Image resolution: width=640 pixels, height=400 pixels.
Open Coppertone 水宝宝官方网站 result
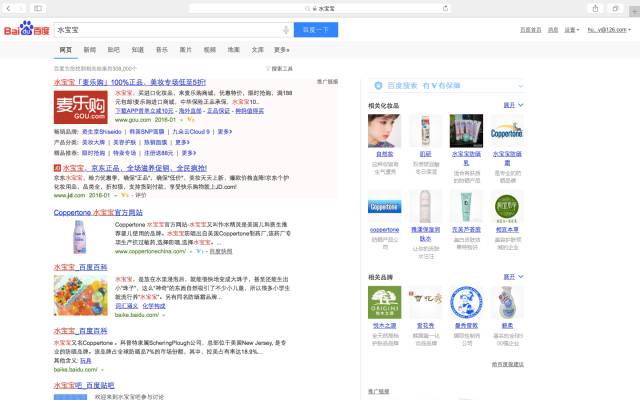tap(98, 213)
